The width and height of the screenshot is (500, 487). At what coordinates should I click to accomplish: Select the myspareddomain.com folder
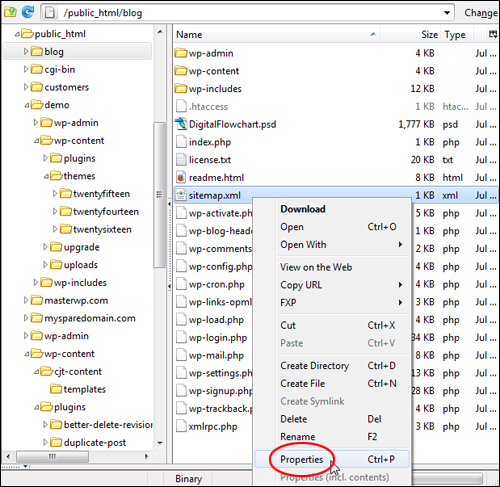pos(90,318)
